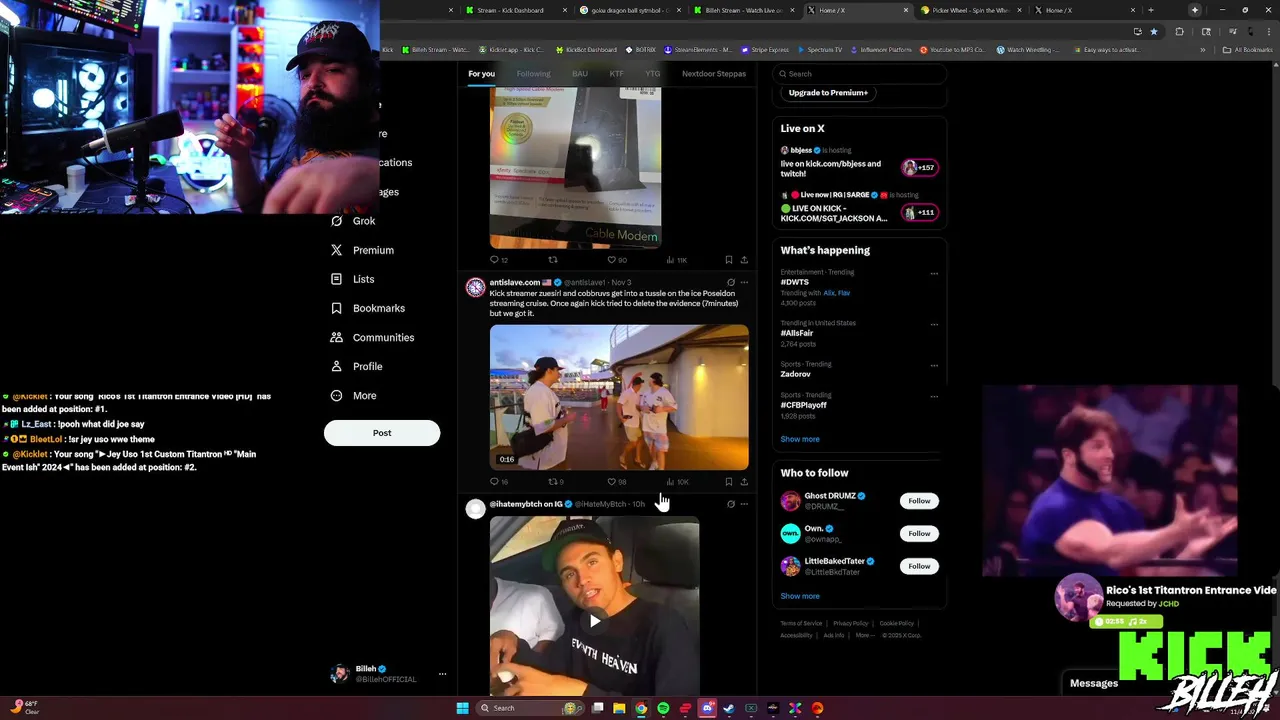Share the Cable Modem post
The width and height of the screenshot is (1280, 720).
coord(744,260)
